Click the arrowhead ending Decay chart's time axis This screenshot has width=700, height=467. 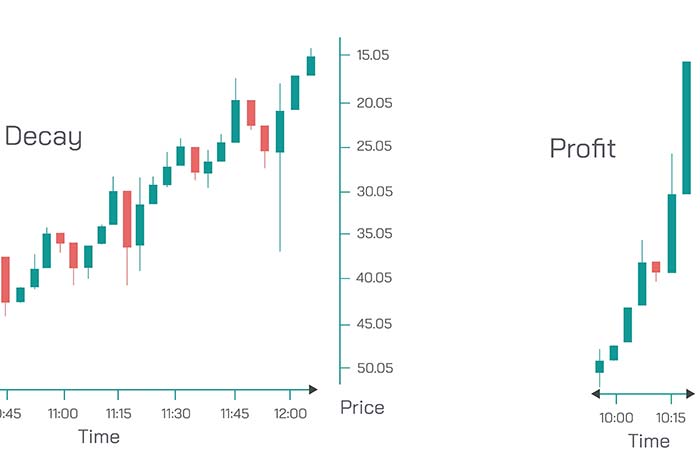click(313, 389)
